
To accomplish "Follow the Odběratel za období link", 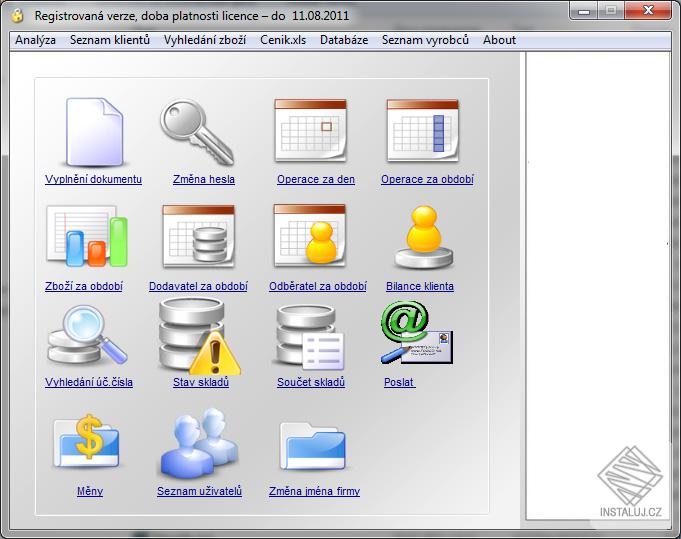I will (318, 286).
